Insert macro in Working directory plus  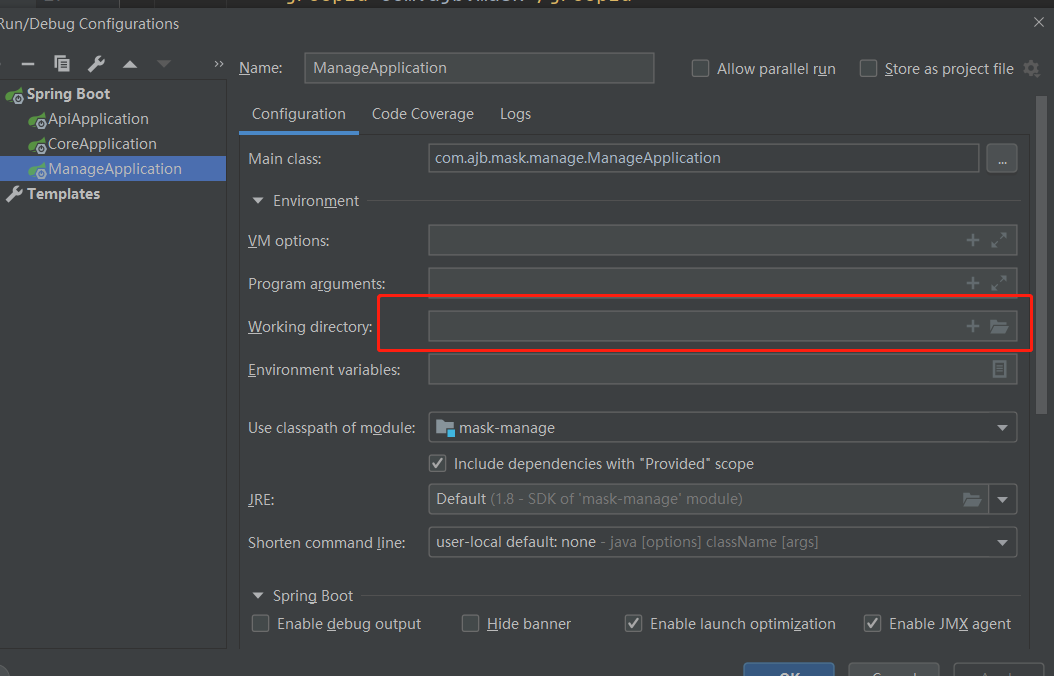tap(972, 327)
